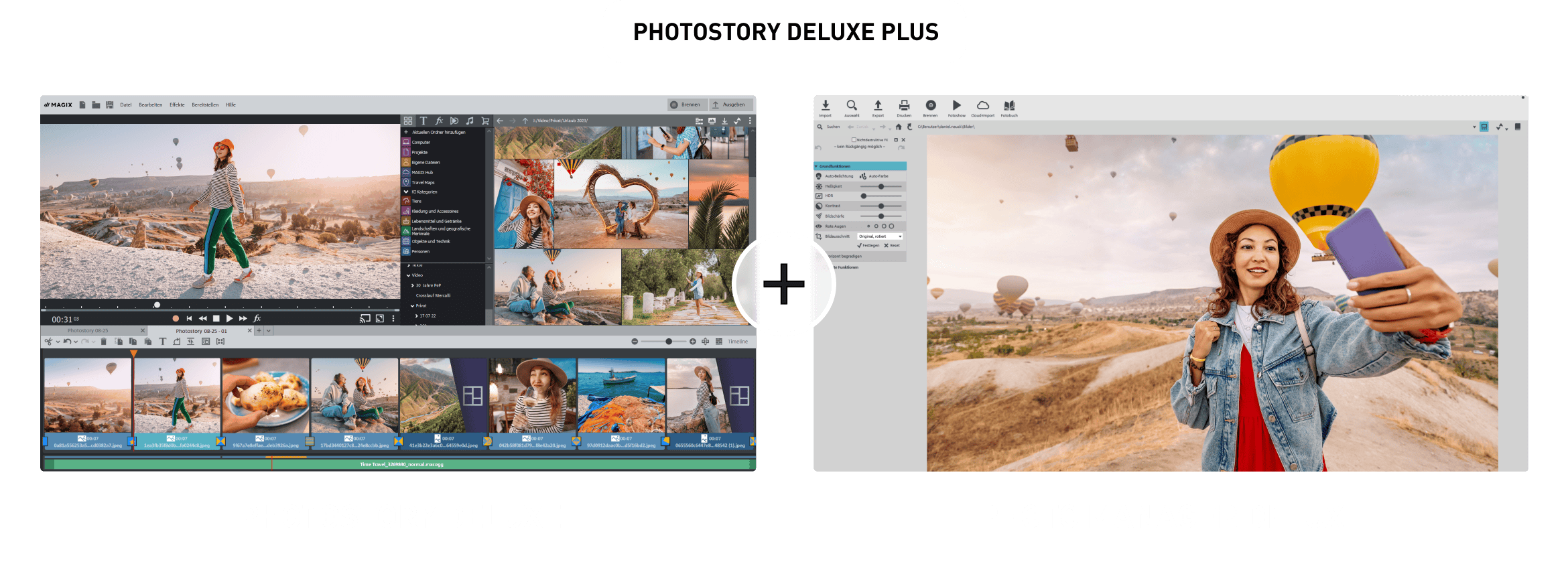Open the Bildausschnitt dropdown
The image size is (1568, 564).
click(x=880, y=236)
